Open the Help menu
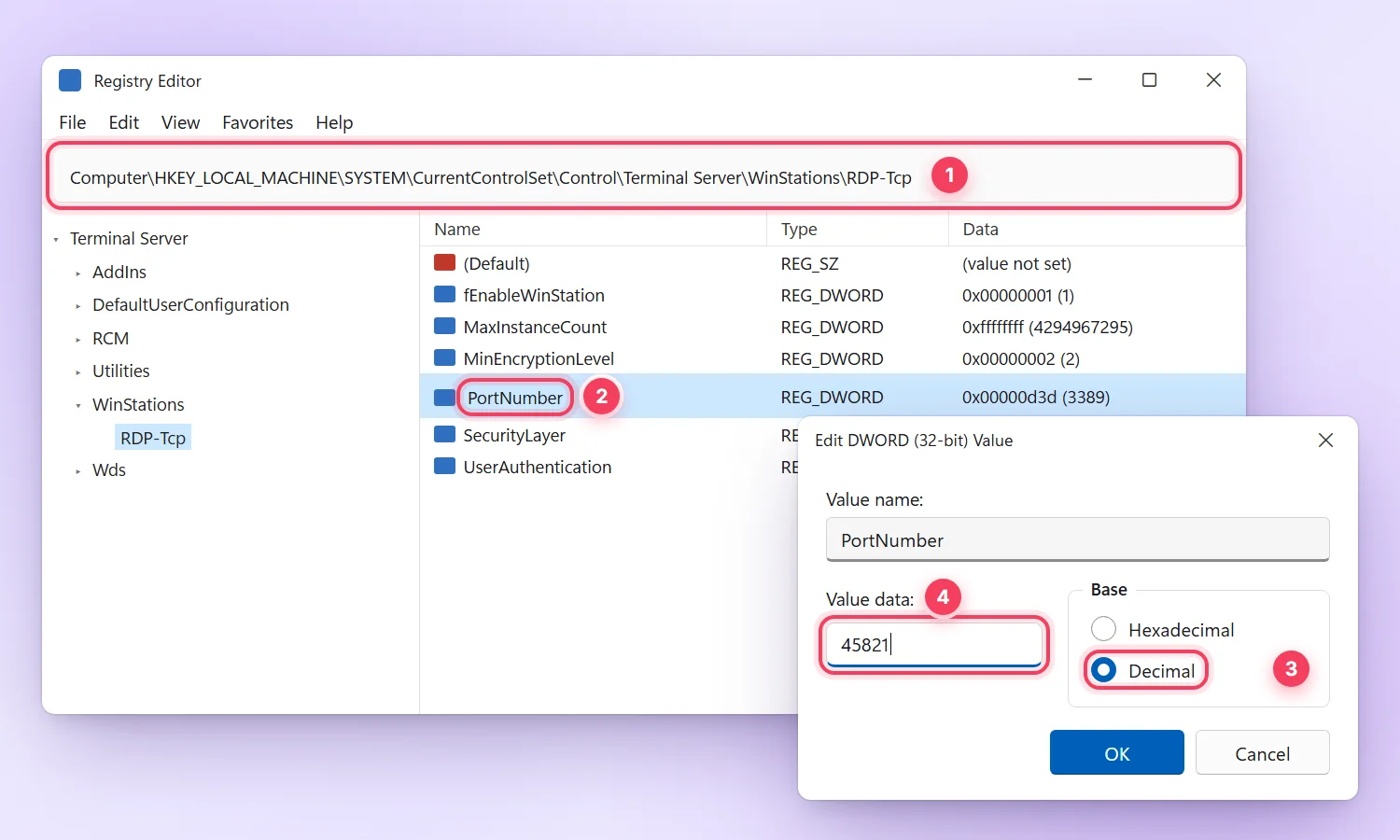Screen dimensions: 1400x840 pos(334,122)
